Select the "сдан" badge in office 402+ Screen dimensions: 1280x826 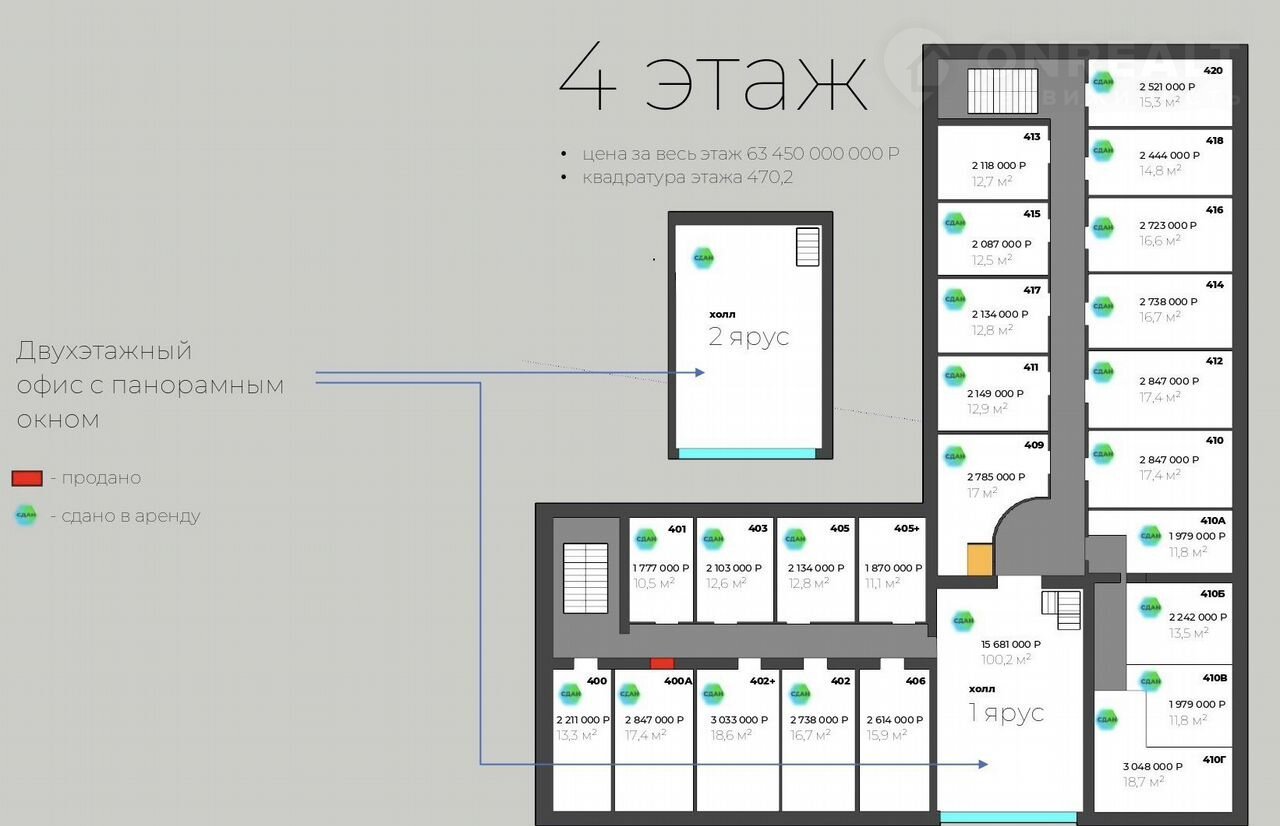point(712,693)
